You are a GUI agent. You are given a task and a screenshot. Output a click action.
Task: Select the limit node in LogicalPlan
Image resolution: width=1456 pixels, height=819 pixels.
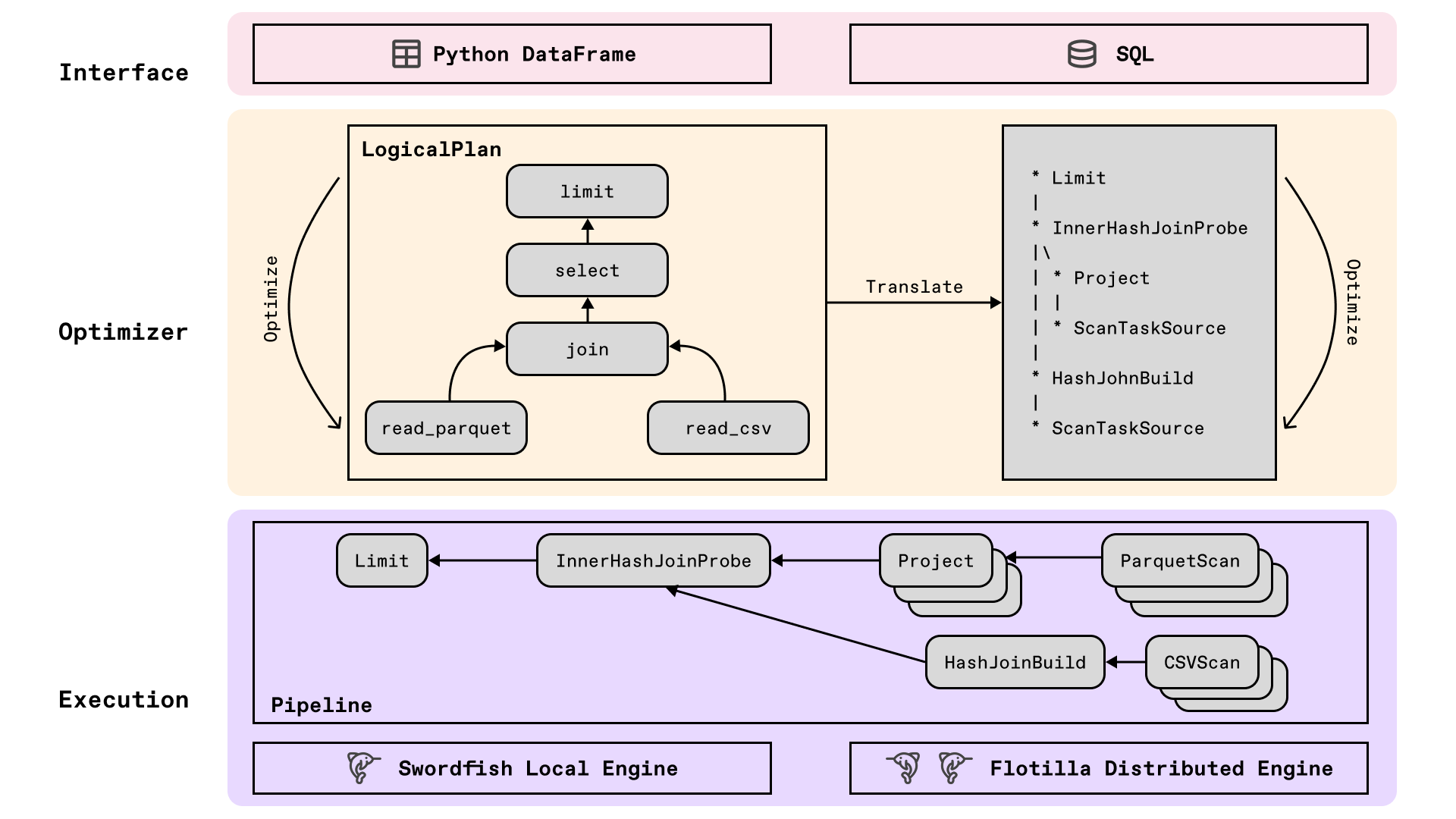pos(587,191)
